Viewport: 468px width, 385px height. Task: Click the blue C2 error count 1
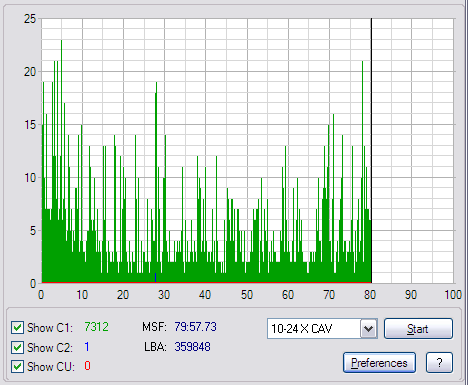87,347
